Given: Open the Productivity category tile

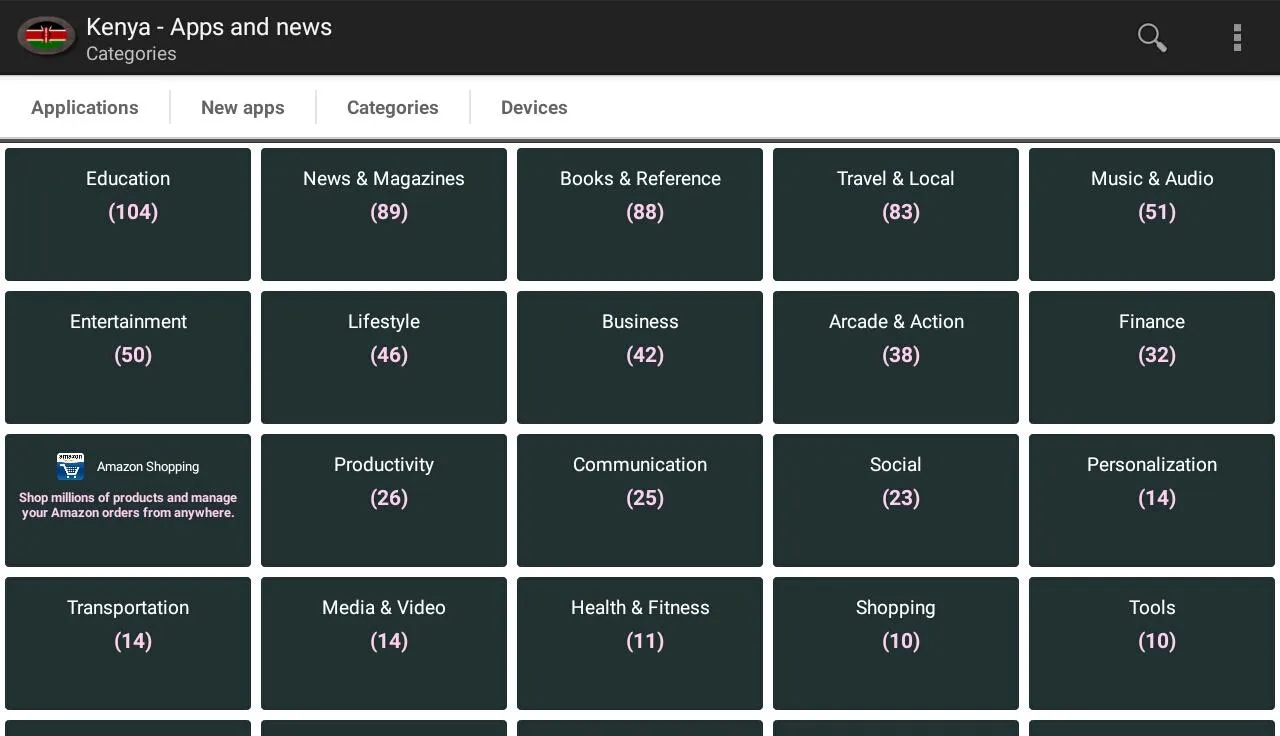Looking at the screenshot, I should 384,500.
